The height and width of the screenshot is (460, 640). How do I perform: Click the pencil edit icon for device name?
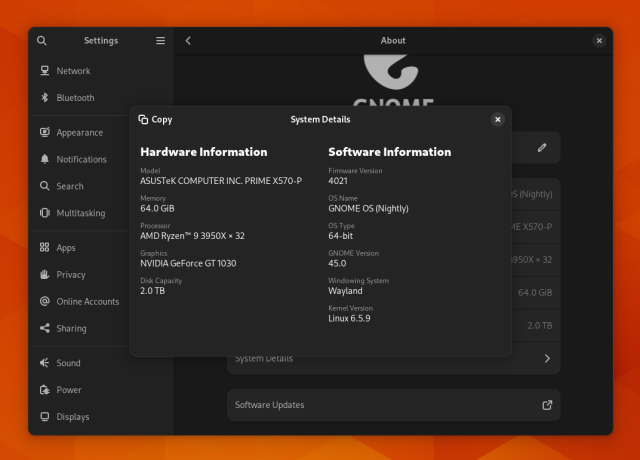(x=542, y=148)
